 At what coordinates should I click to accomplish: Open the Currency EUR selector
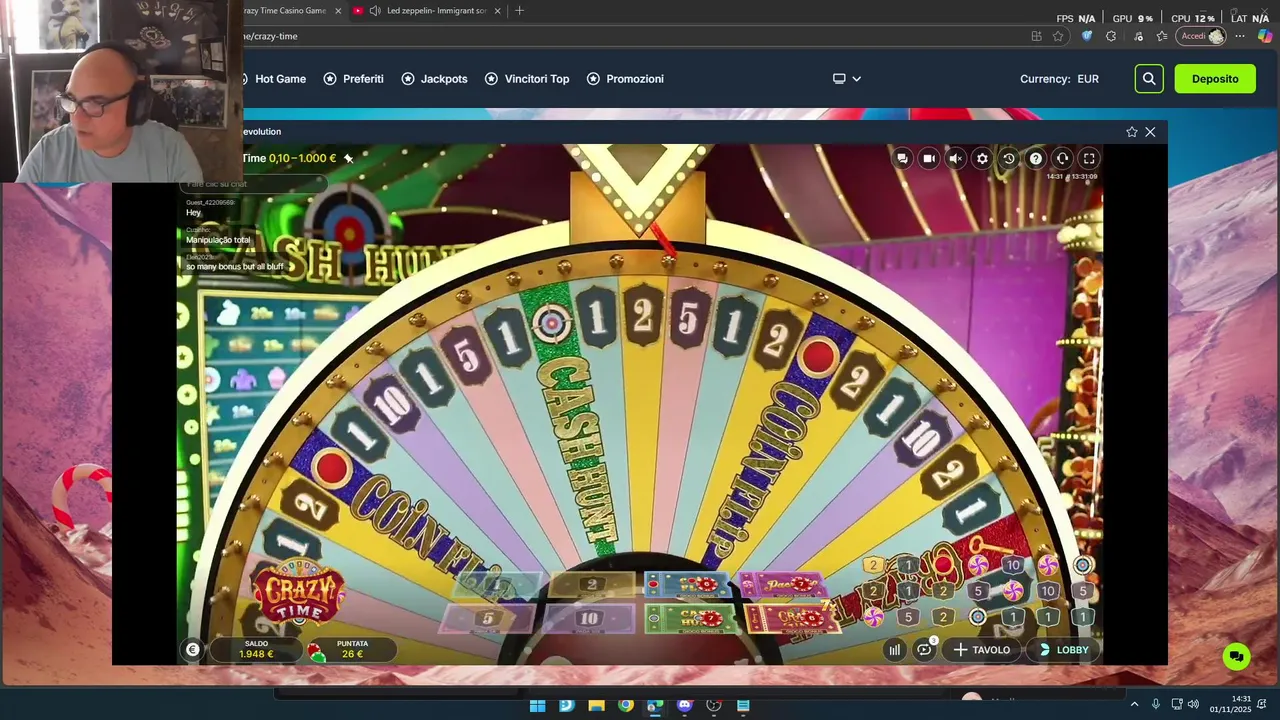(1059, 79)
